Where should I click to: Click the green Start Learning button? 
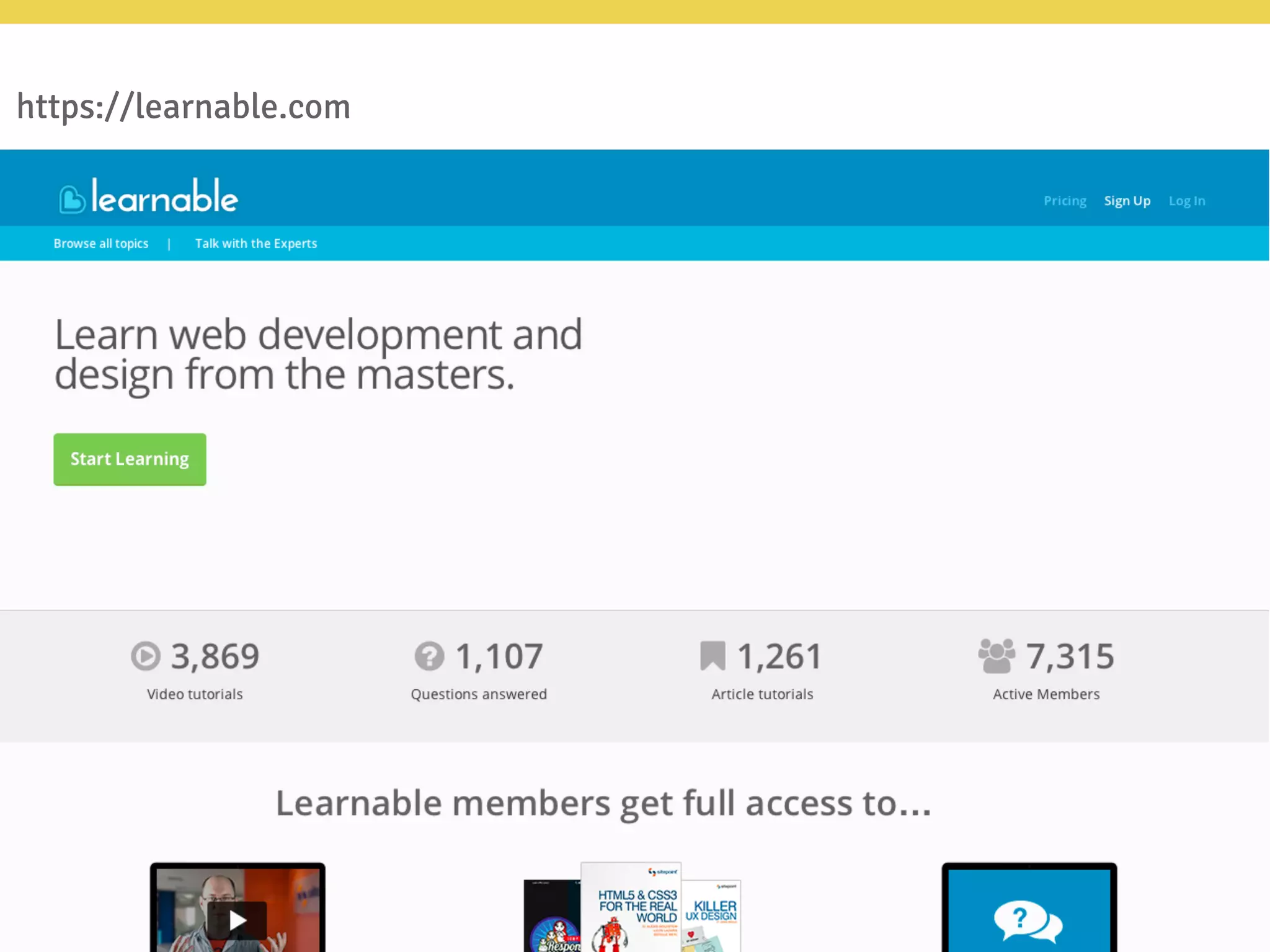pyautogui.click(x=130, y=459)
